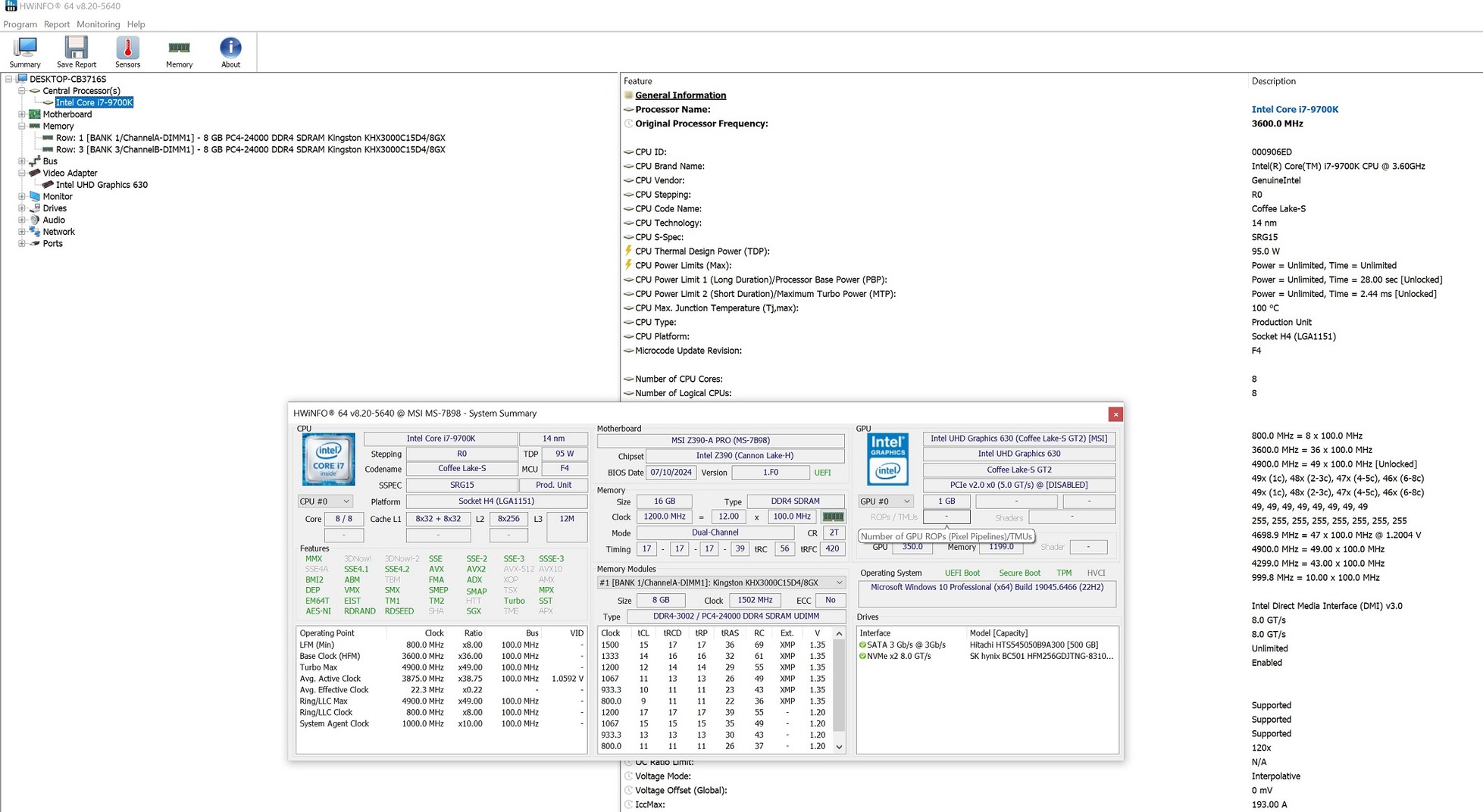Click the Bus icon in the device tree
The height and width of the screenshot is (812, 1483).
(x=35, y=161)
